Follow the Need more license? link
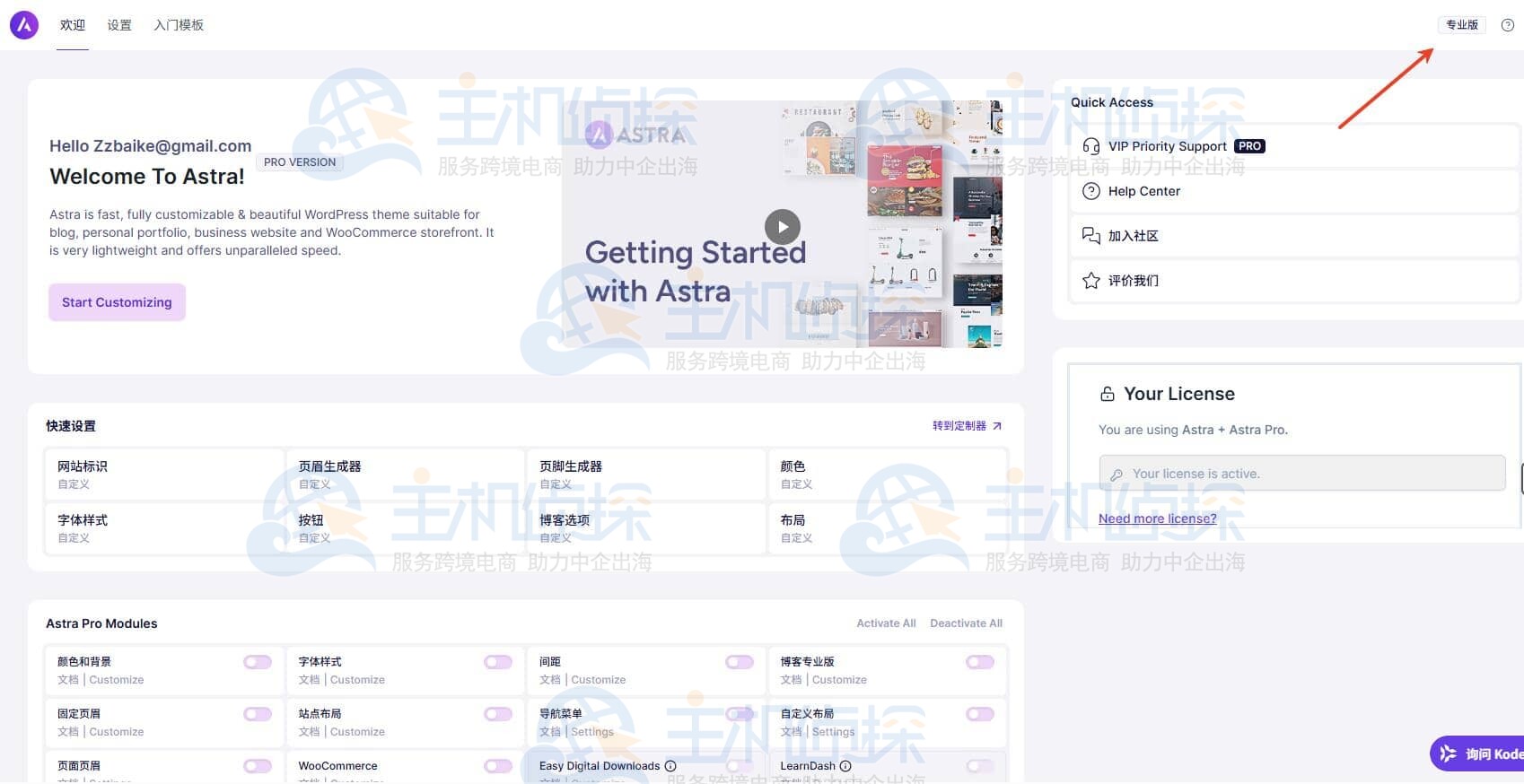The image size is (1524, 784). coord(1157,518)
